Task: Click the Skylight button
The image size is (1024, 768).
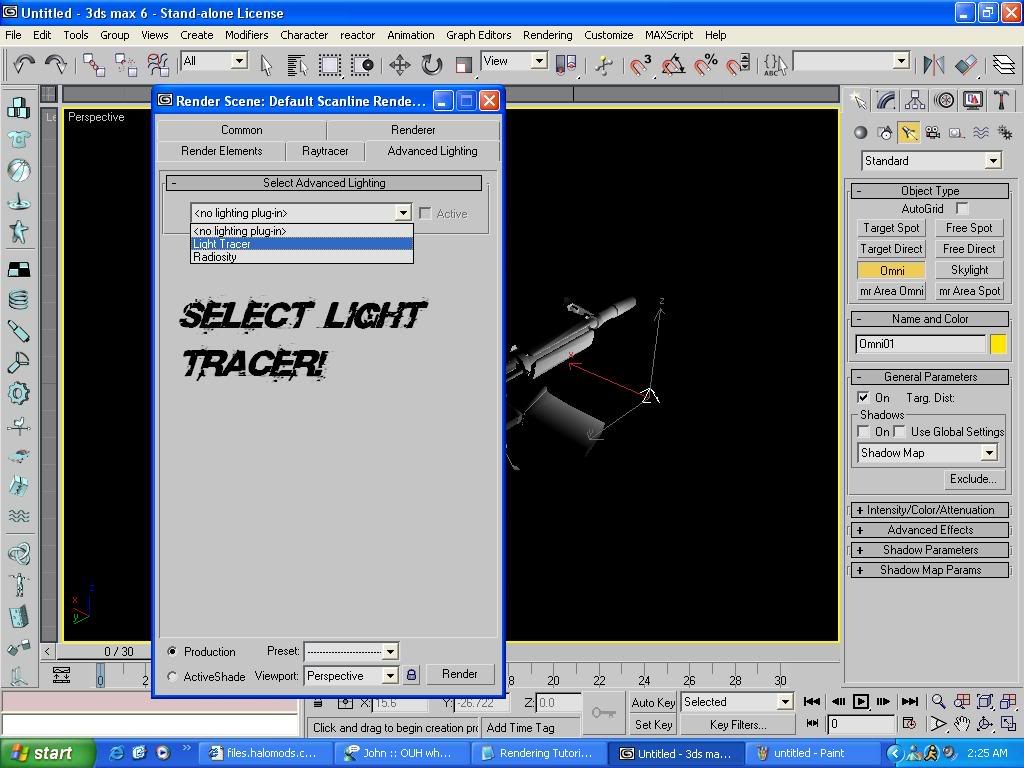Action: [x=969, y=270]
